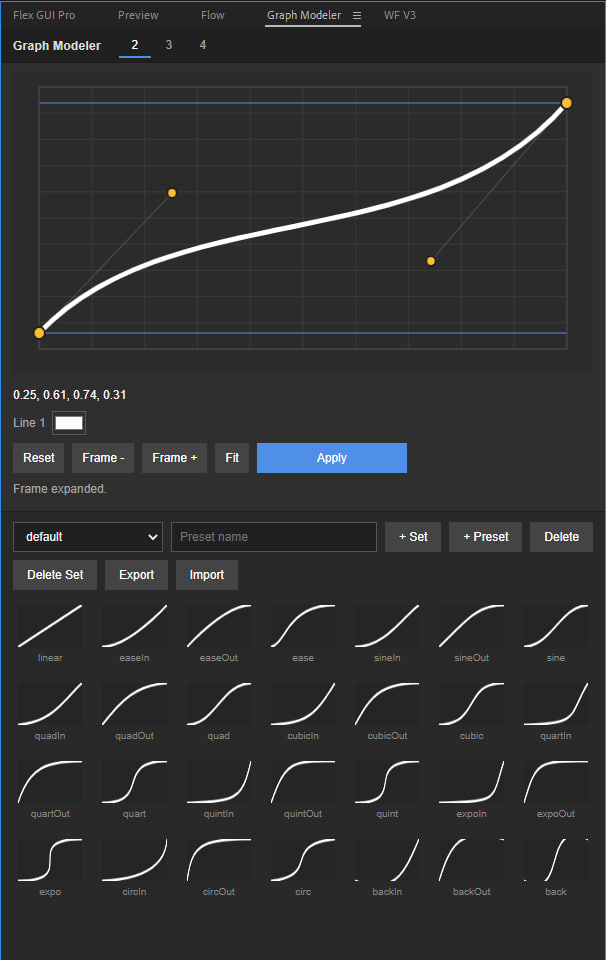
Task: Select the circIn preset curve
Action: [135, 860]
